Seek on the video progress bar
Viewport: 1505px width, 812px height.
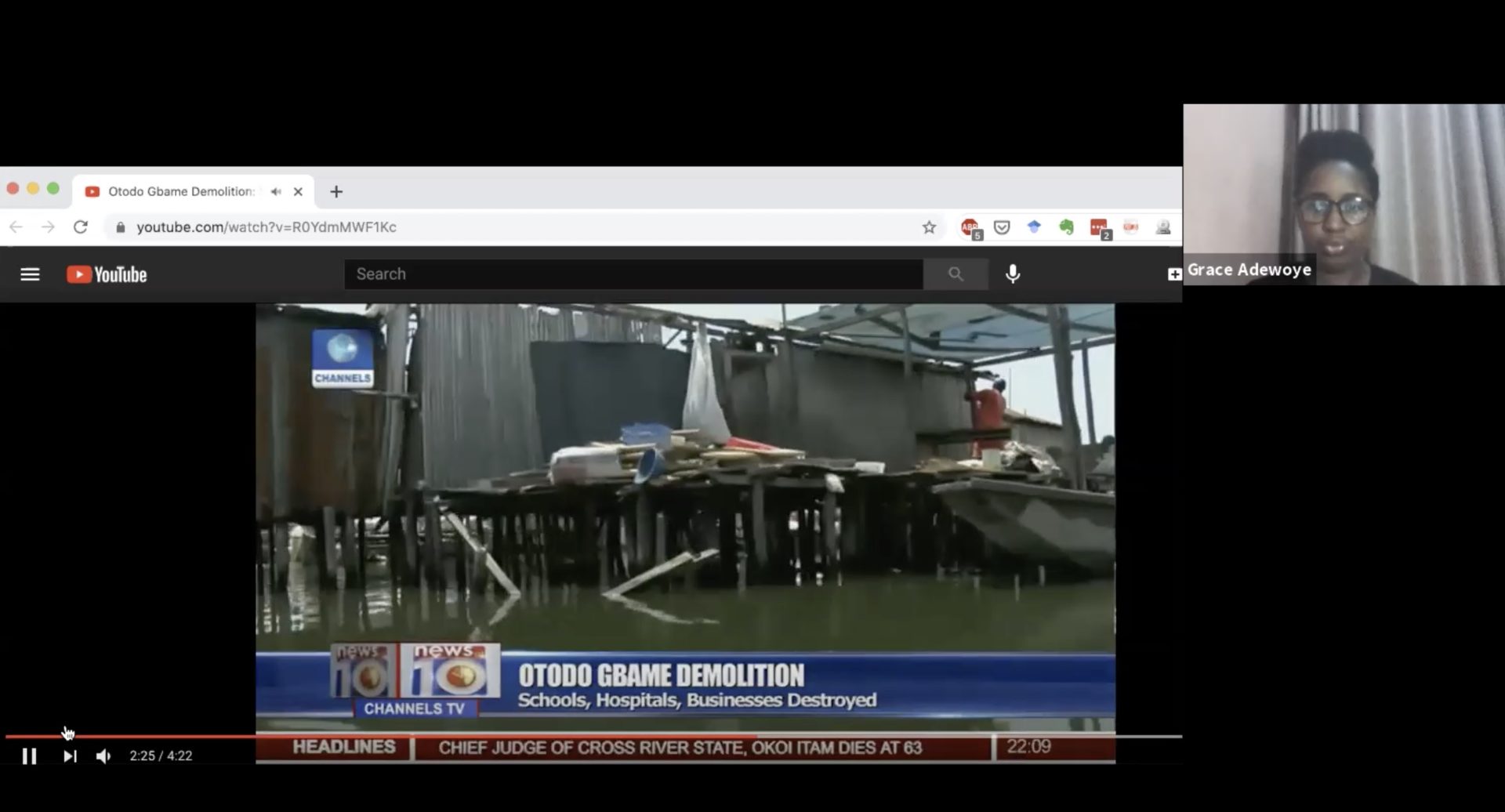[593, 737]
